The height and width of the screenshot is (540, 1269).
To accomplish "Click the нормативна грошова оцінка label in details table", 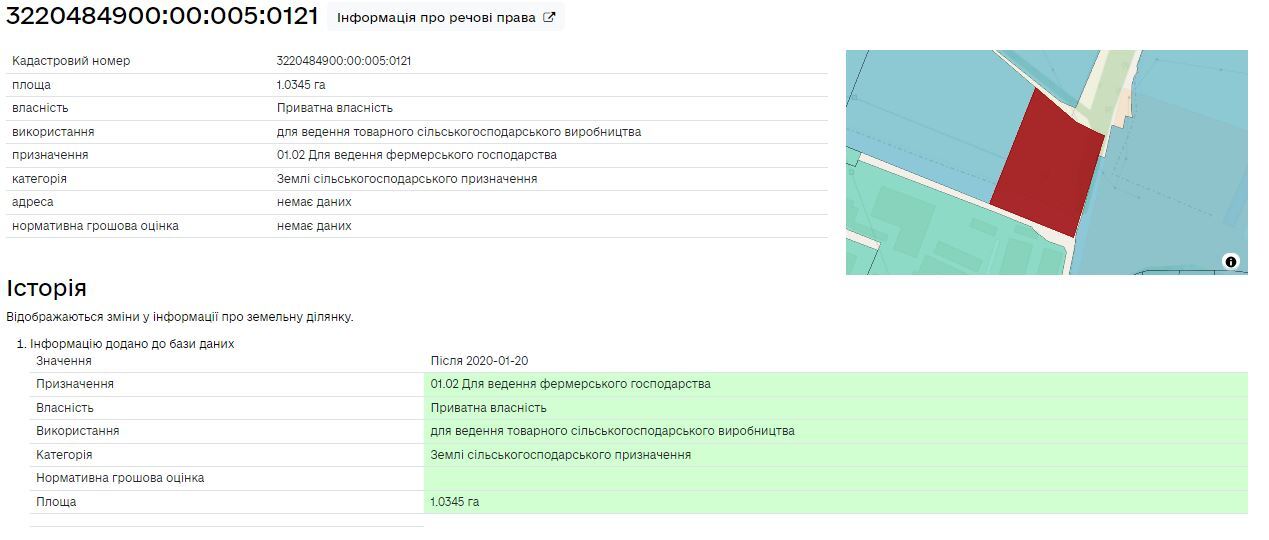I will [95, 226].
